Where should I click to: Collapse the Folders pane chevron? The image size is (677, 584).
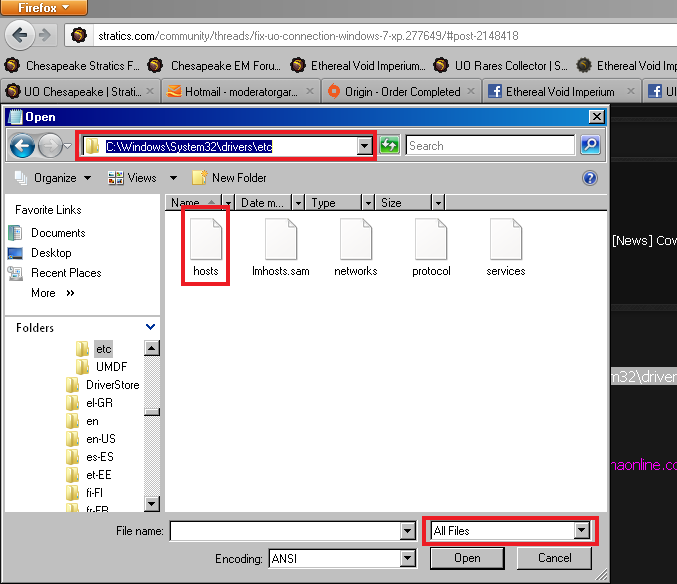coord(150,327)
